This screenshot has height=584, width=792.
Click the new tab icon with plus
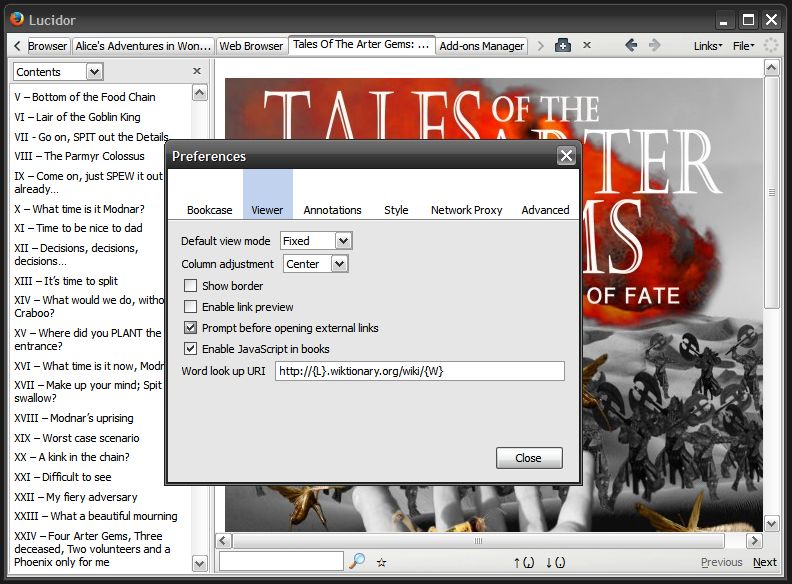pos(563,45)
